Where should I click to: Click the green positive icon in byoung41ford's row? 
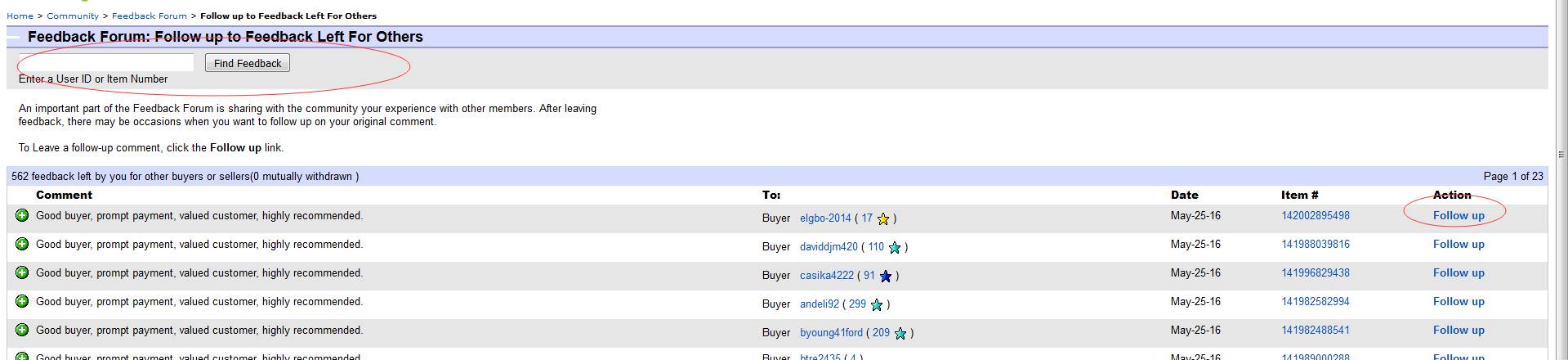point(22,331)
